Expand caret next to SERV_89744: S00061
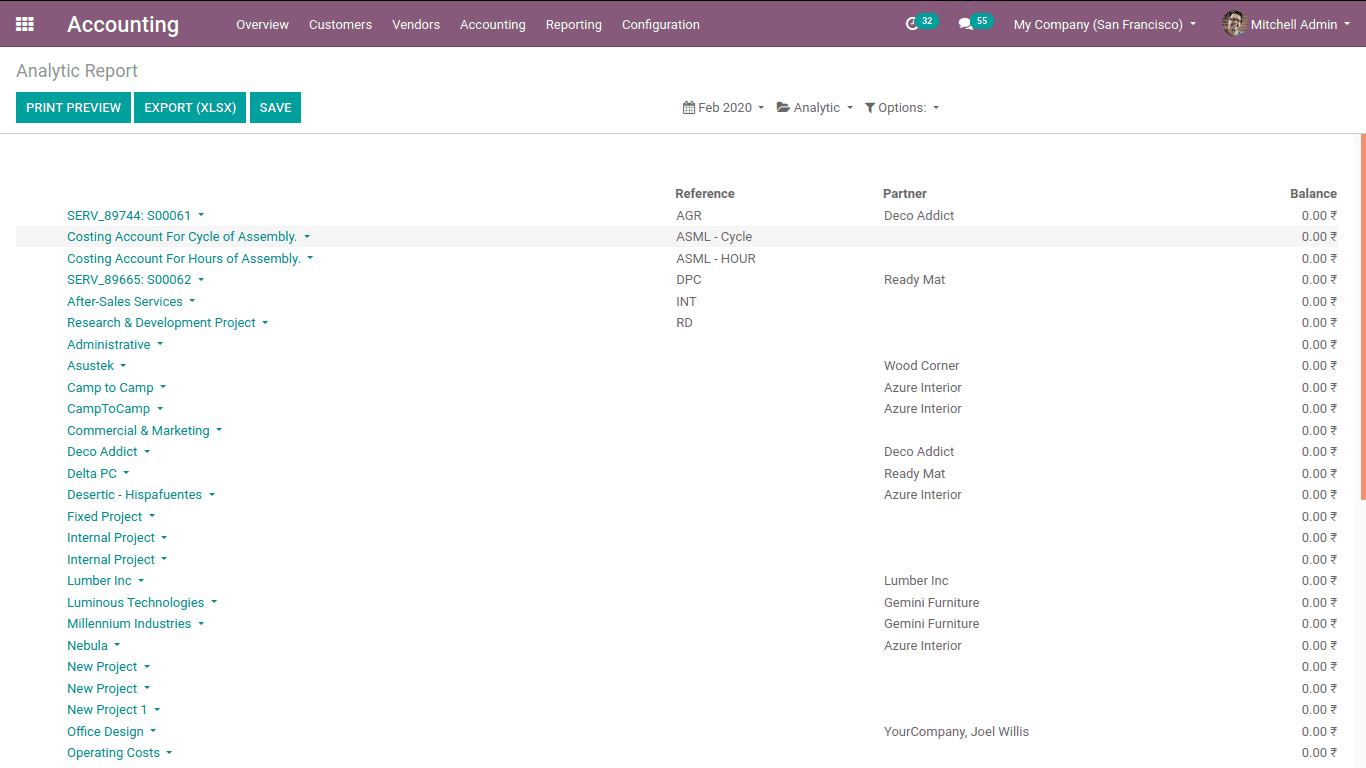Viewport: 1366px width, 768px height. [x=201, y=215]
